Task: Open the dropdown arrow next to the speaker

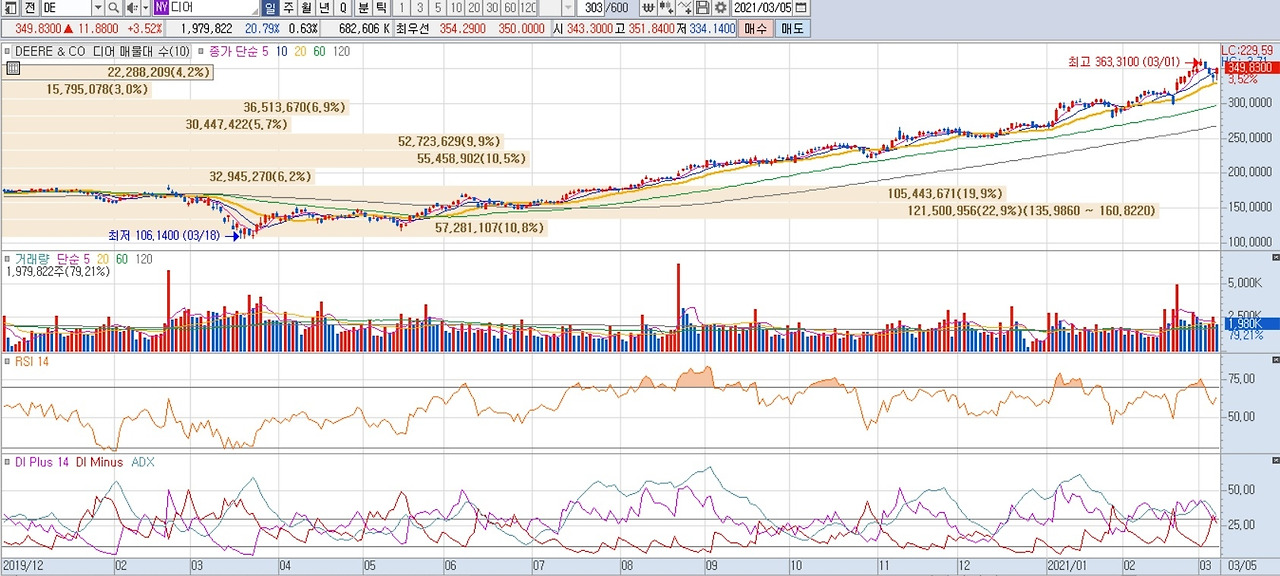Action: [x=146, y=8]
